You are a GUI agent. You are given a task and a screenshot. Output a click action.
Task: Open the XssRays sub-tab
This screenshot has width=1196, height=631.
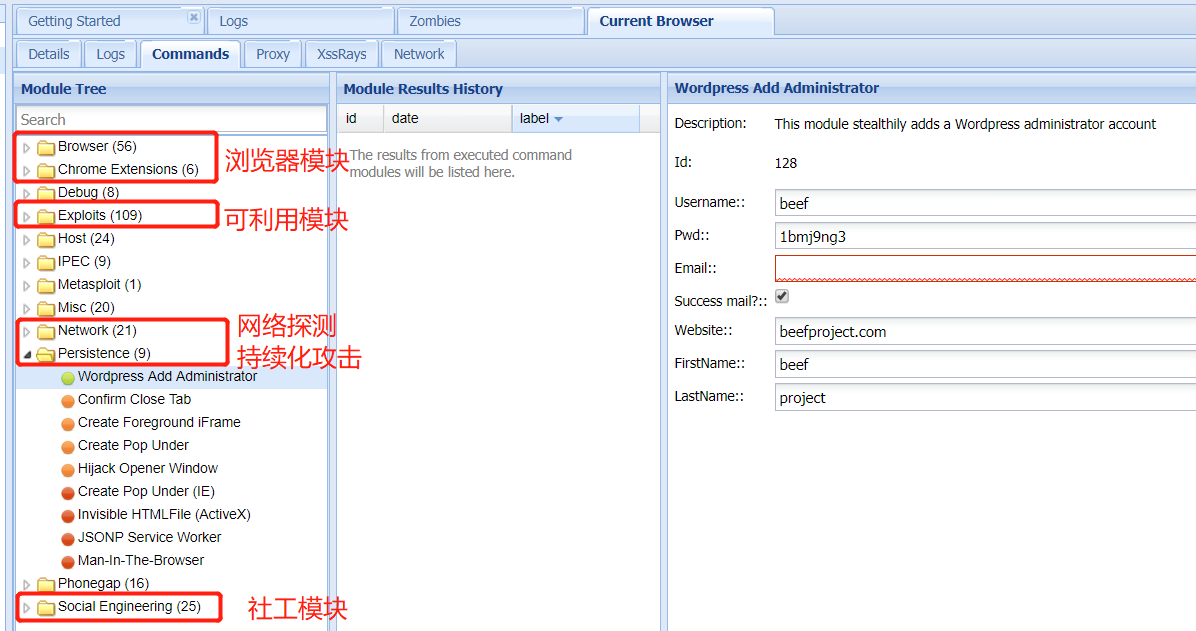[342, 54]
